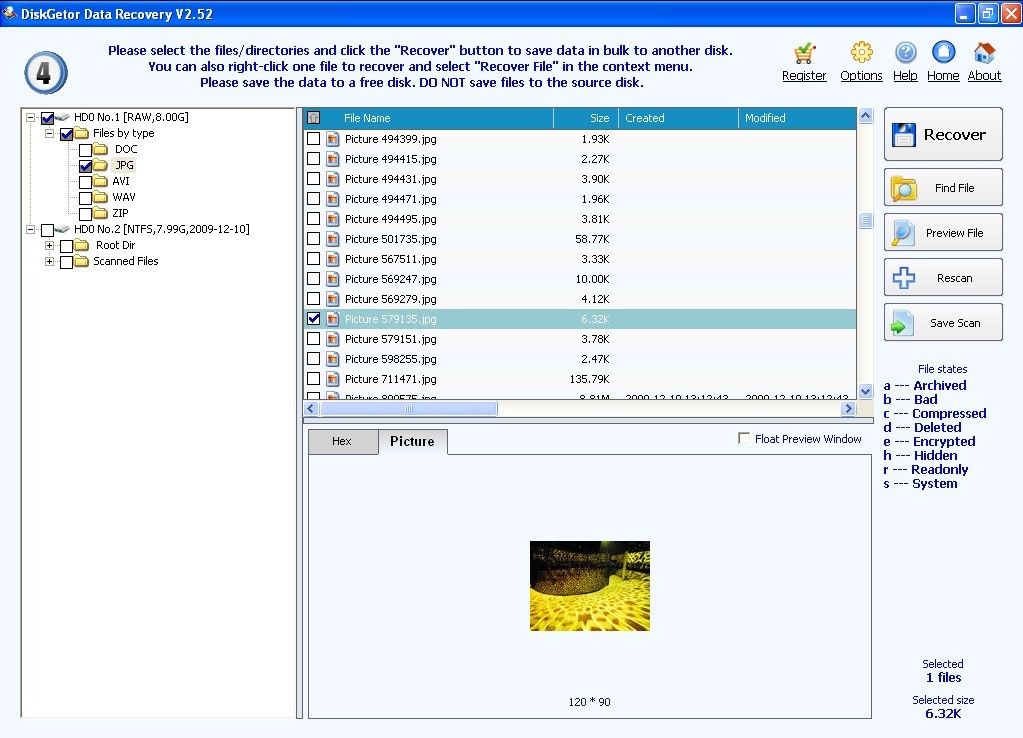The image size is (1023, 738).
Task: Expand the Scanned Files node
Action: (x=50, y=262)
